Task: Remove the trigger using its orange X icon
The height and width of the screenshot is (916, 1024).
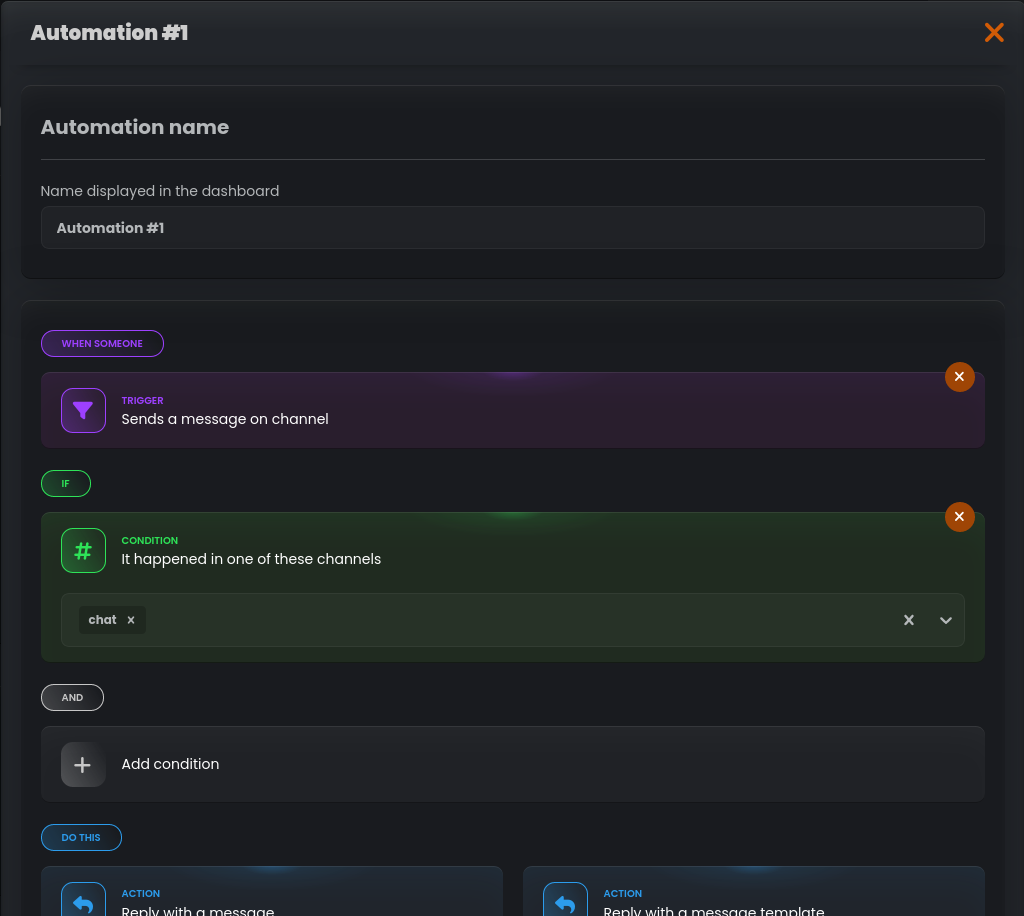Action: [959, 377]
